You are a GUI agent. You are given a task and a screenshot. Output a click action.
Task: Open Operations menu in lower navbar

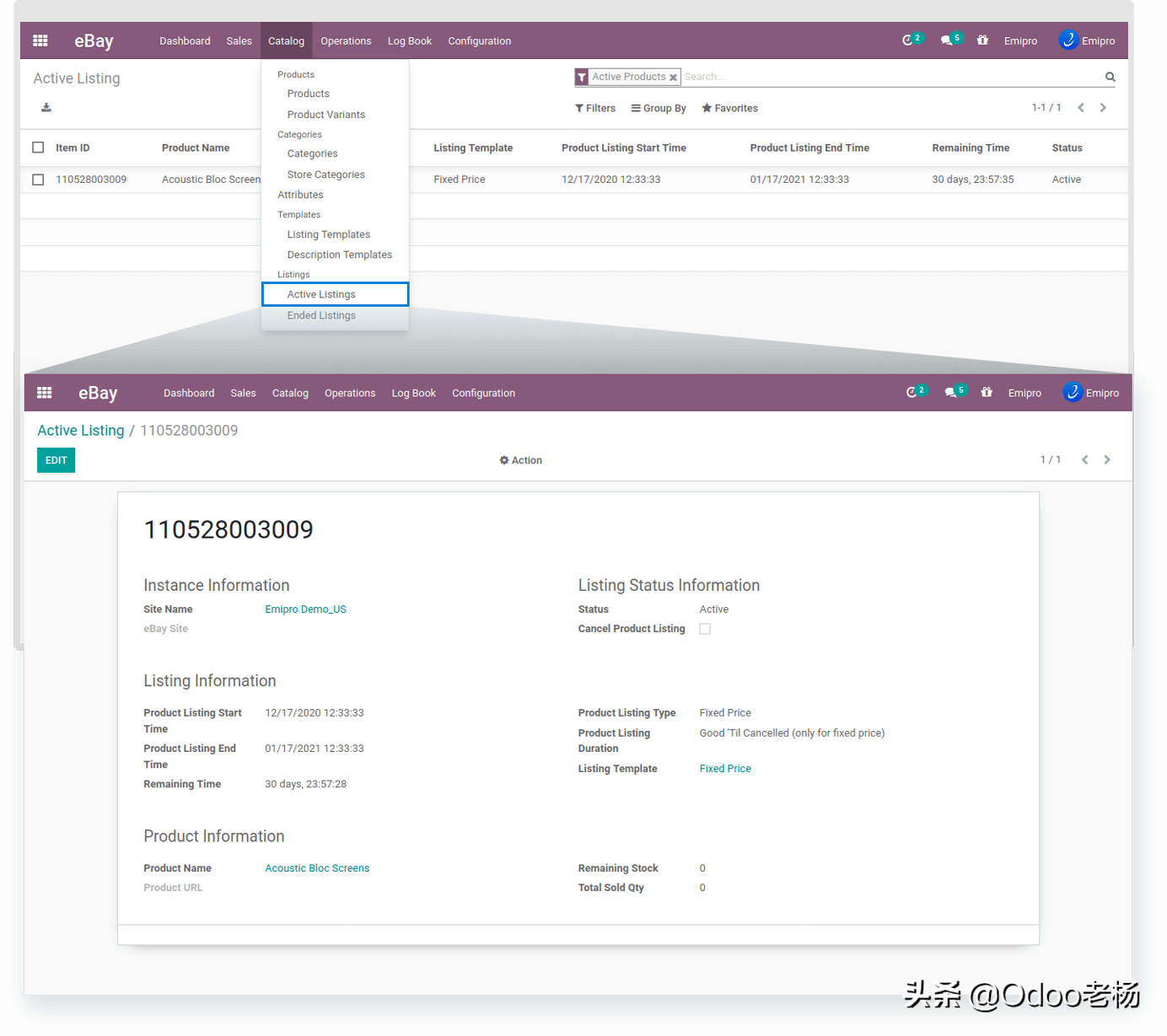point(350,393)
